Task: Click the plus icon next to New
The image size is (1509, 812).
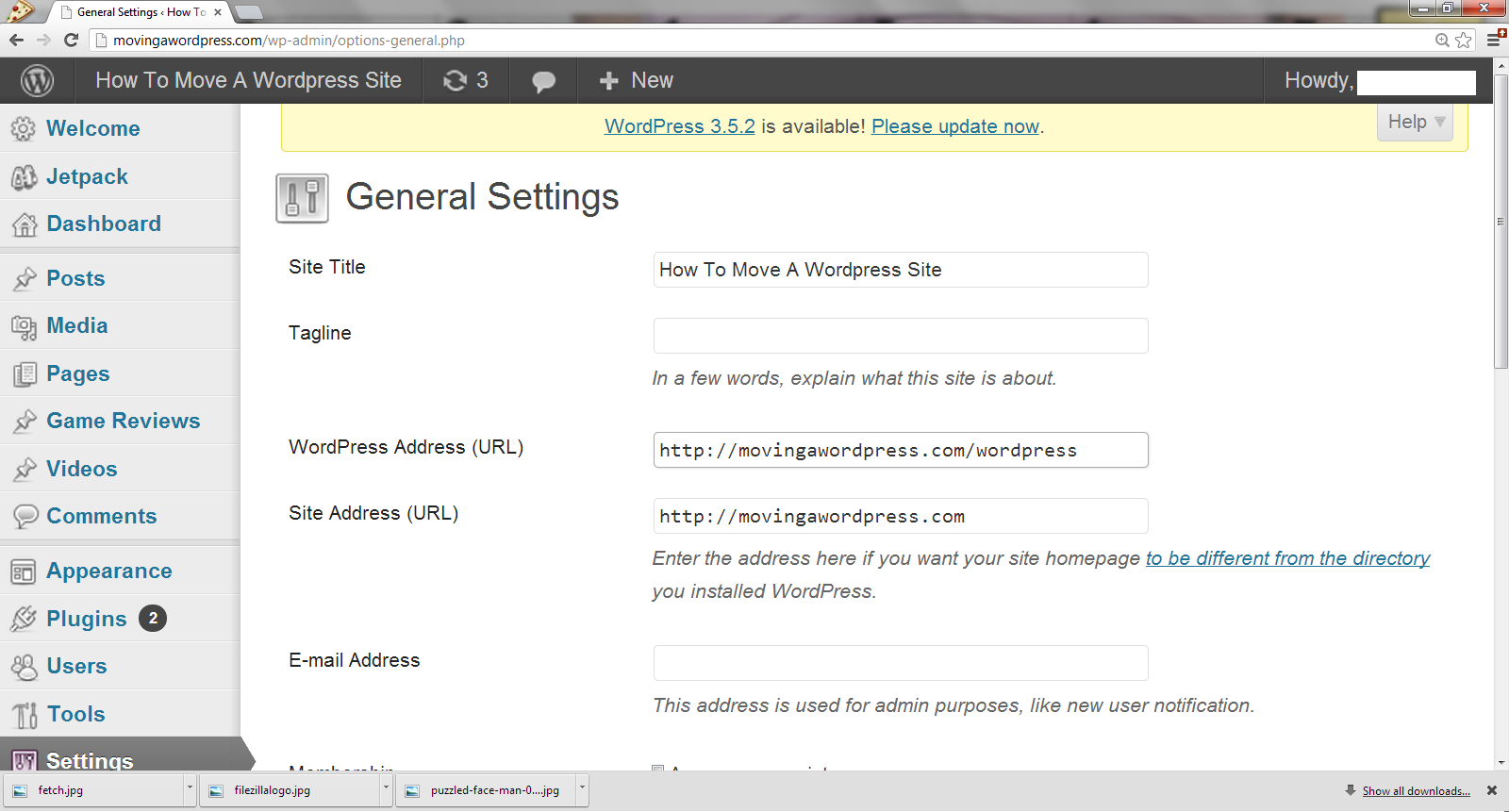Action: tap(609, 81)
